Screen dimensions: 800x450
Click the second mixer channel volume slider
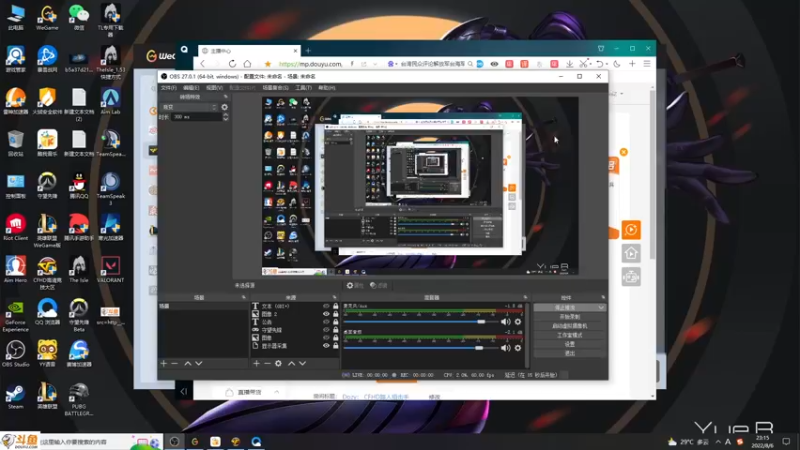point(420,348)
